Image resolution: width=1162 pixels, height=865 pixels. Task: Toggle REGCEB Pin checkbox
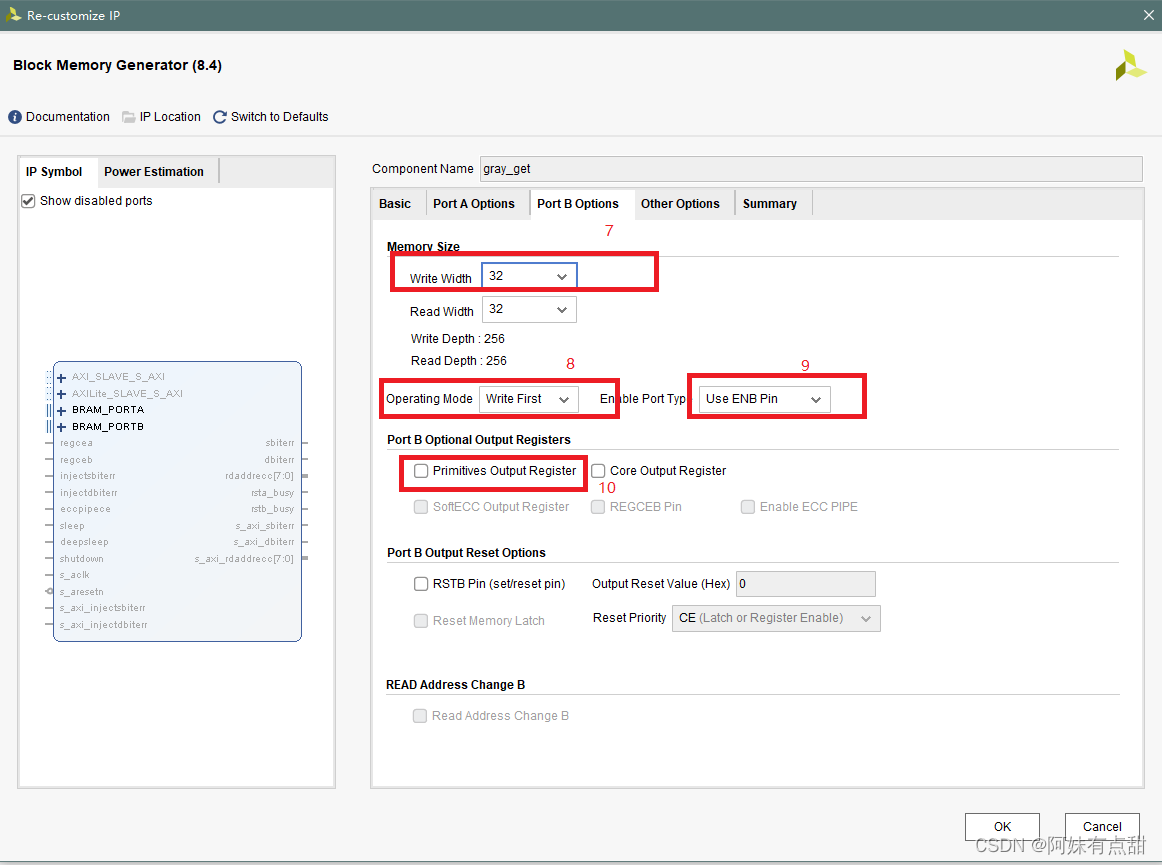tap(598, 507)
